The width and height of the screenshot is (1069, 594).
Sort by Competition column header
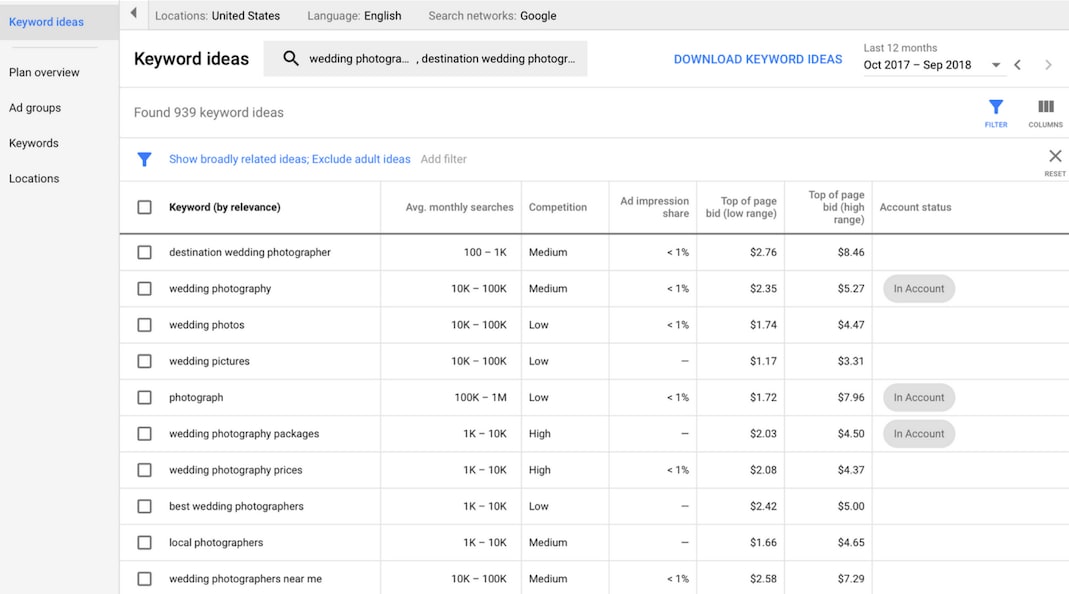click(558, 207)
